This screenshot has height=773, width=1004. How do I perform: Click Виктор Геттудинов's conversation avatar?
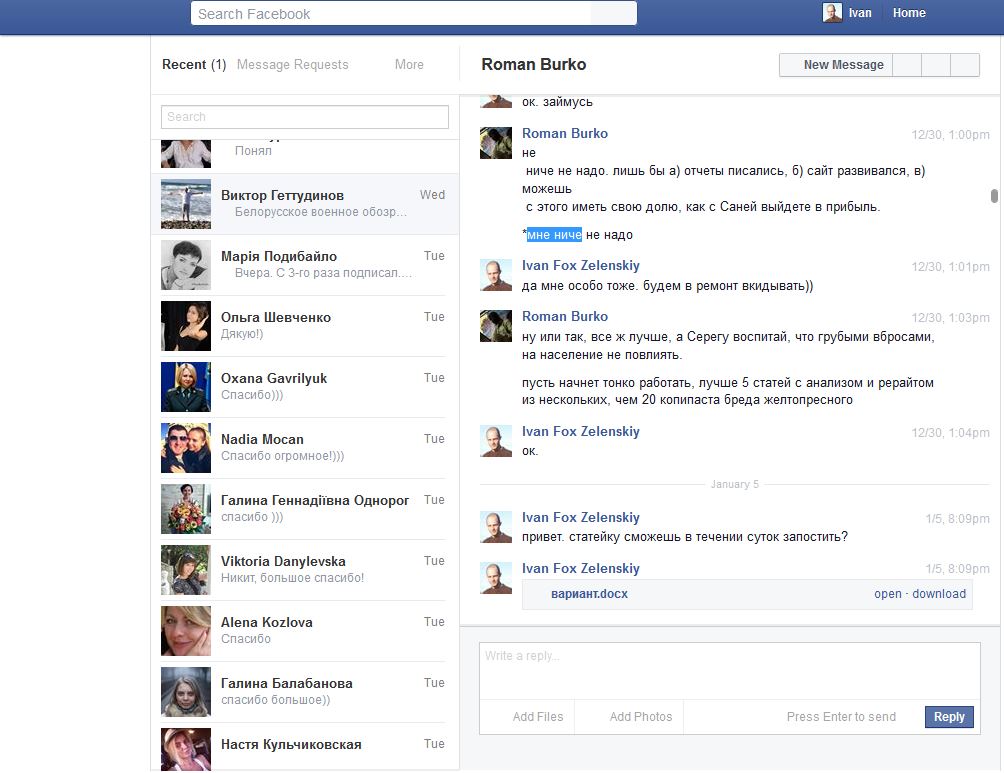[x=186, y=204]
